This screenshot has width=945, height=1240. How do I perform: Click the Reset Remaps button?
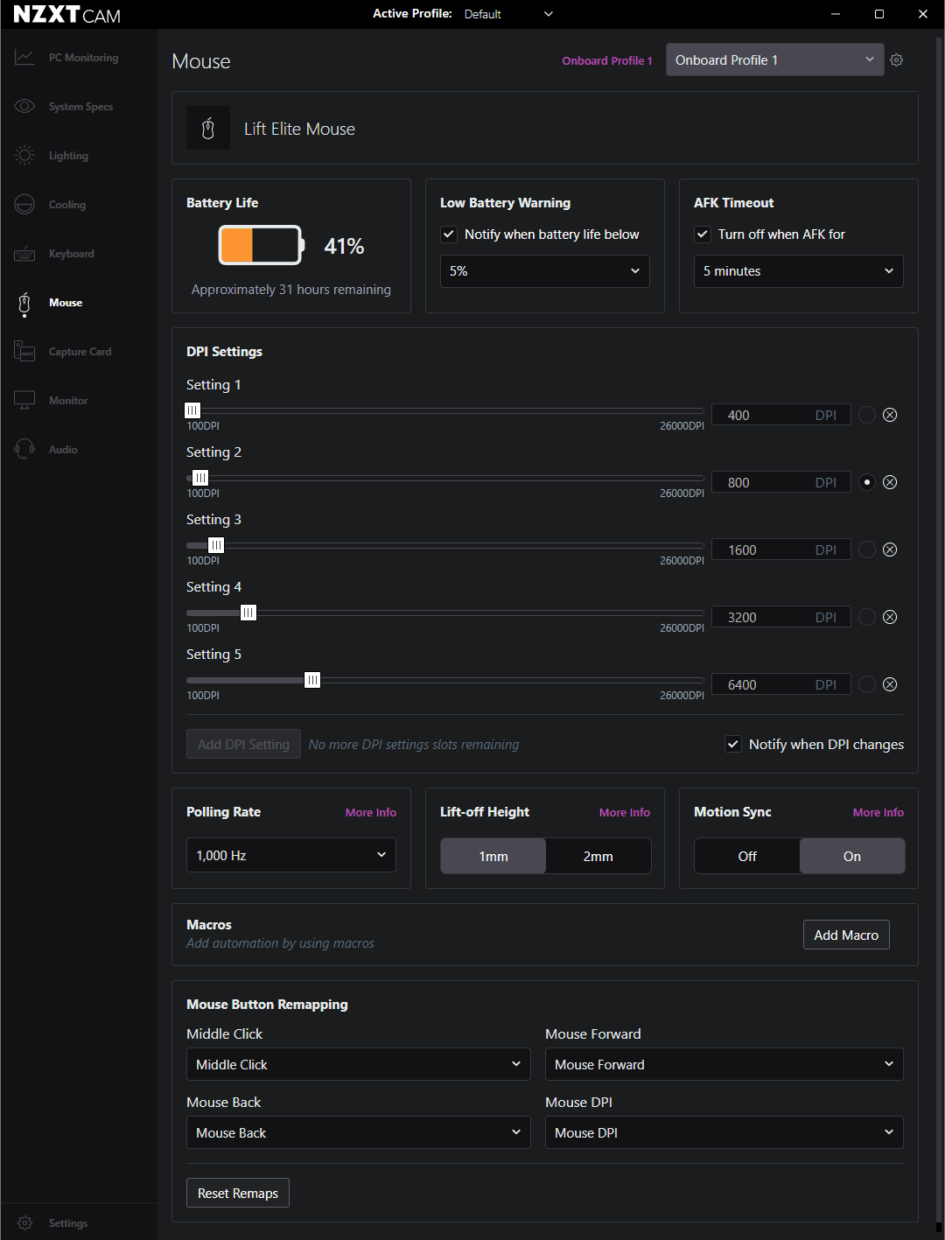[238, 1193]
